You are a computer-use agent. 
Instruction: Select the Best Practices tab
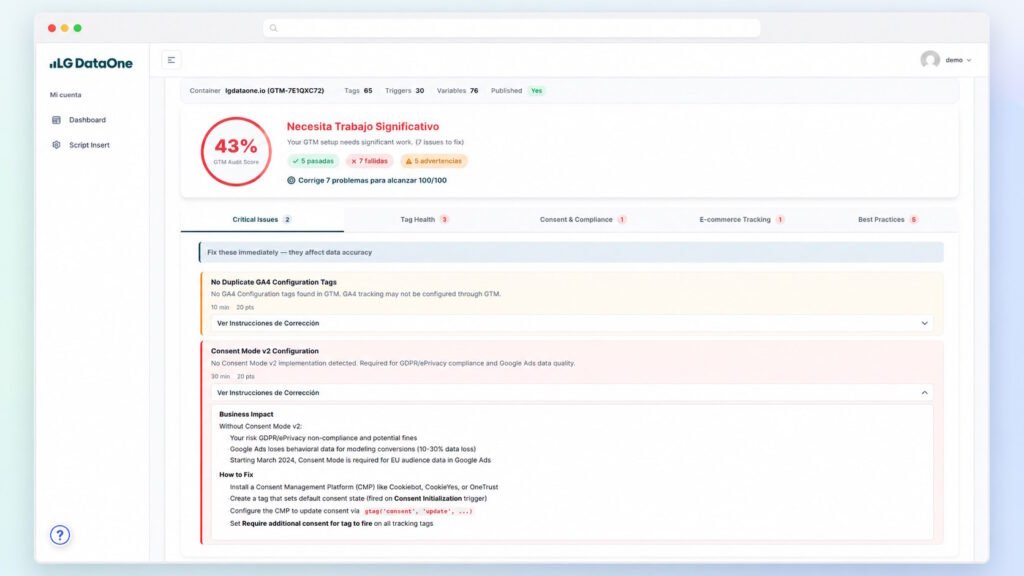point(888,219)
